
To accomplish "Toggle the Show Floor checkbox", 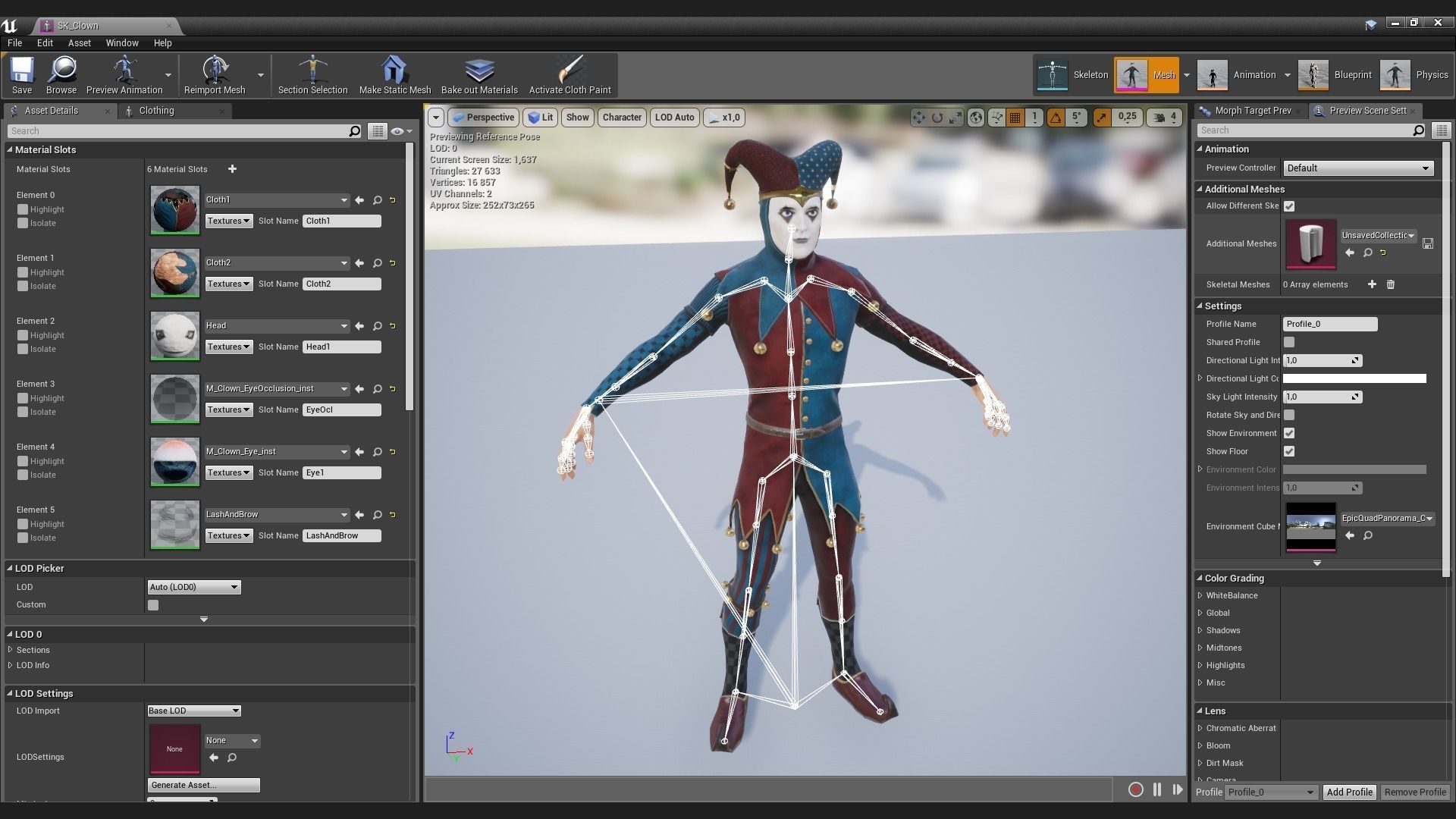I will click(1289, 451).
